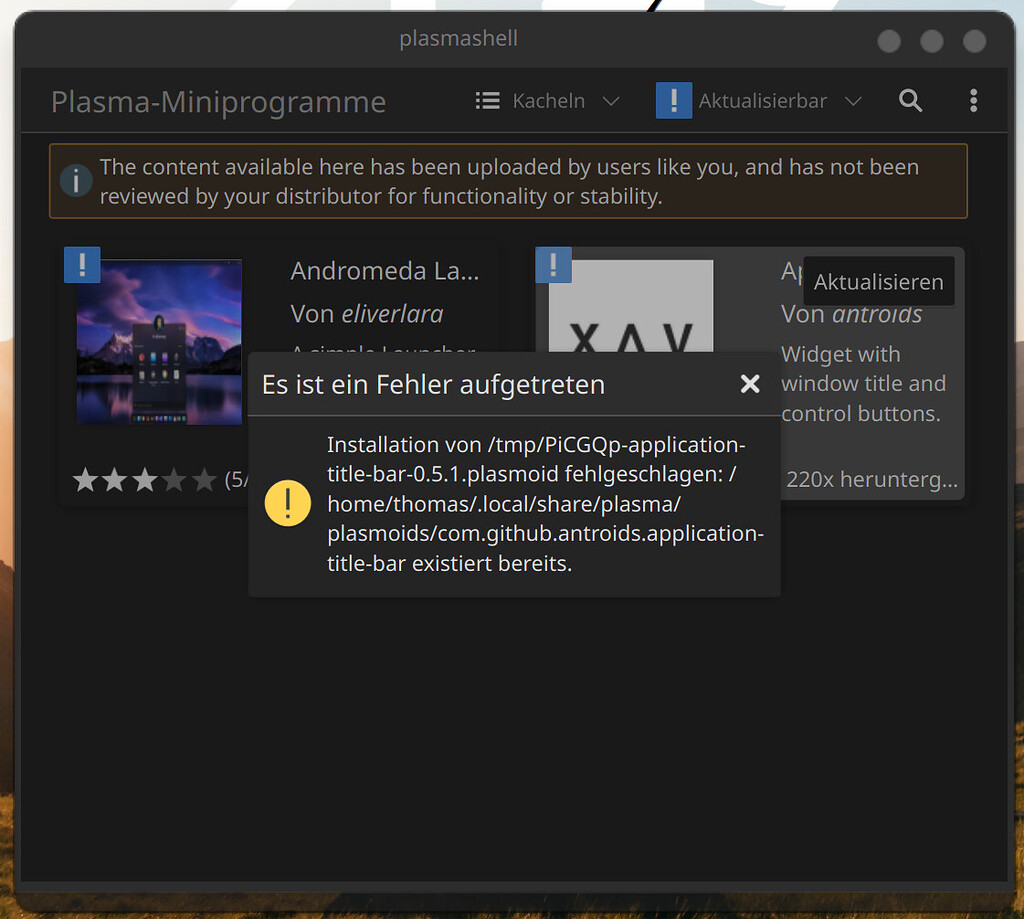Open the Andromeda Launcher preview thumbnail
Image resolution: width=1024 pixels, height=919 pixels.
click(x=158, y=341)
